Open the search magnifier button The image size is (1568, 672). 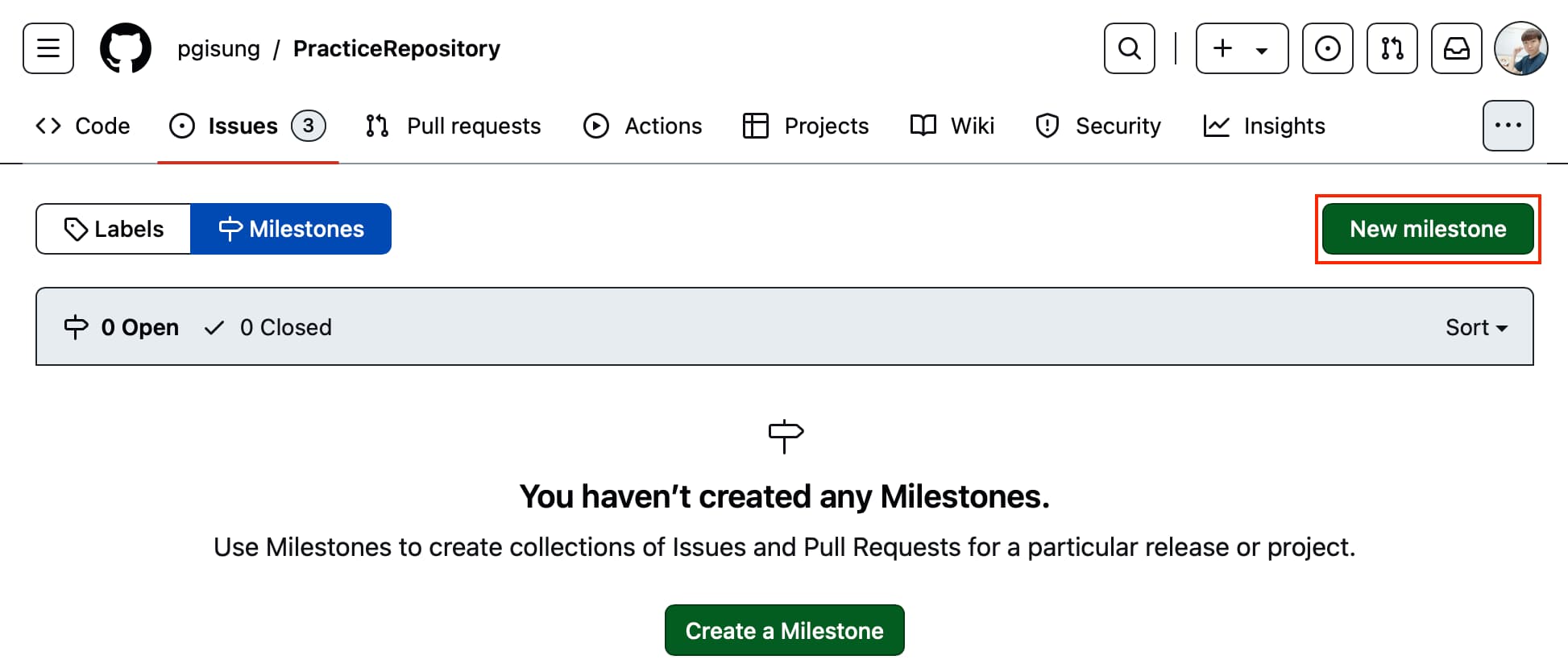click(1130, 48)
